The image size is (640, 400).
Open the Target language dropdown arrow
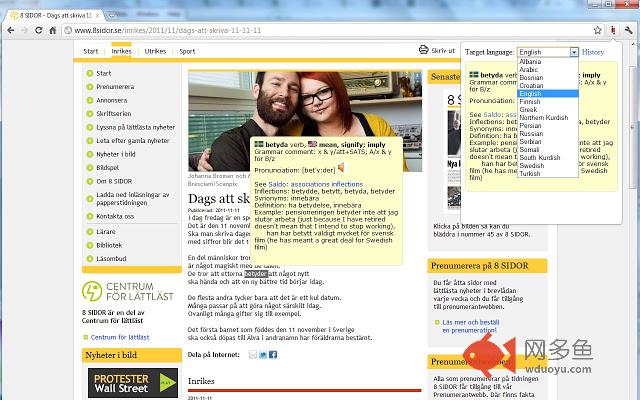[x=574, y=52]
